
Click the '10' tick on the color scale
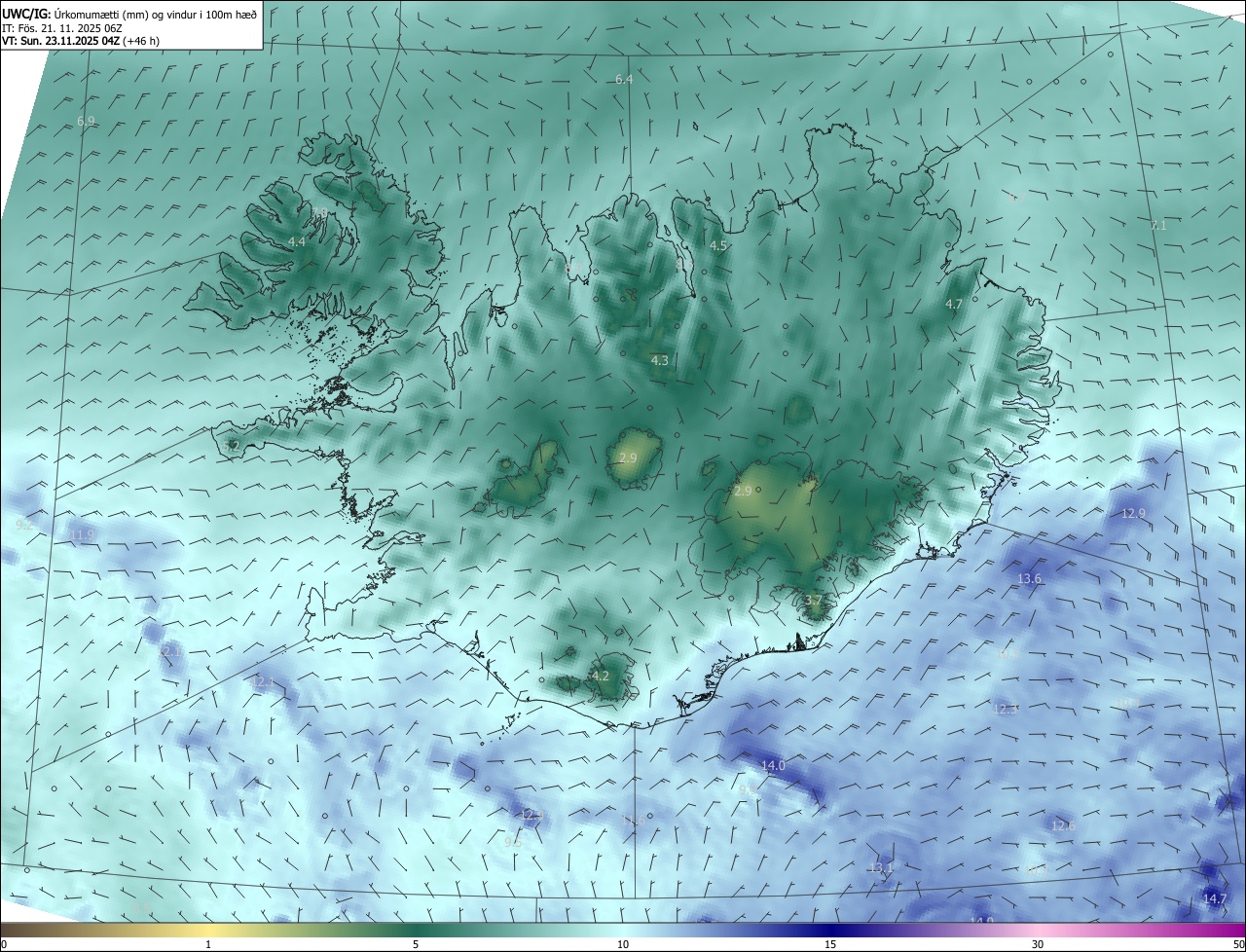tap(623, 944)
